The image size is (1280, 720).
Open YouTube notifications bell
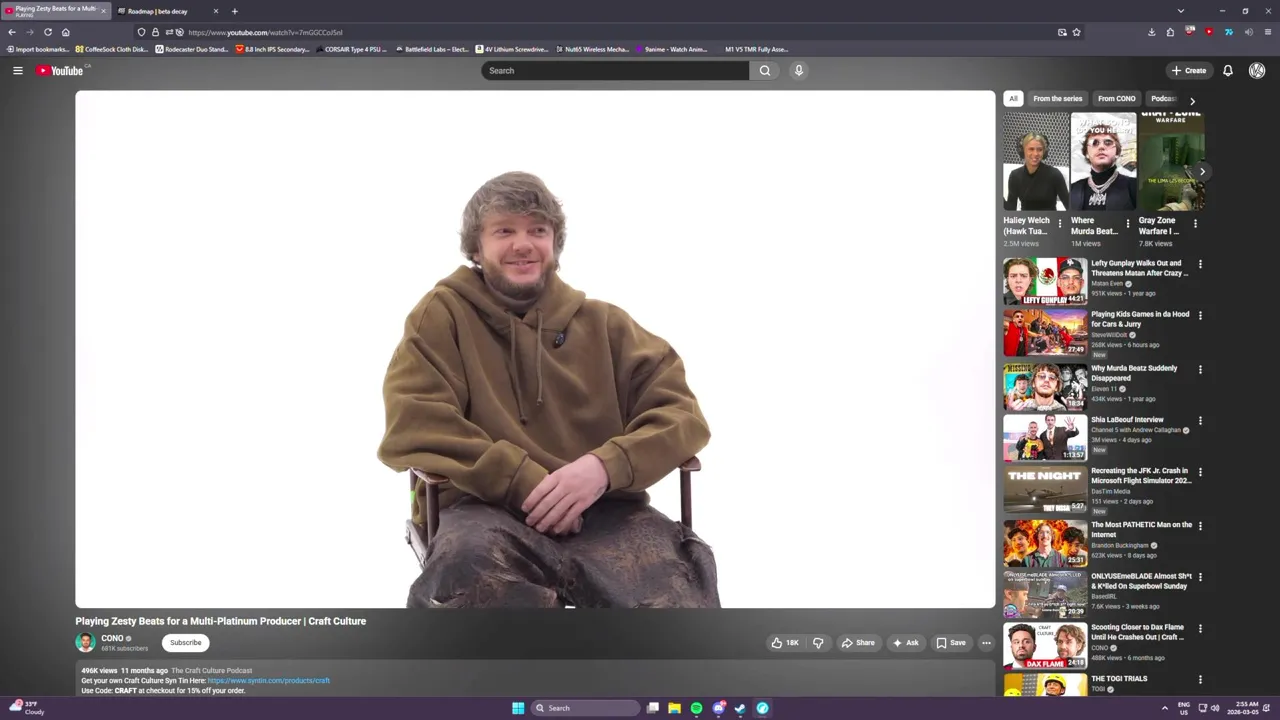point(1228,70)
